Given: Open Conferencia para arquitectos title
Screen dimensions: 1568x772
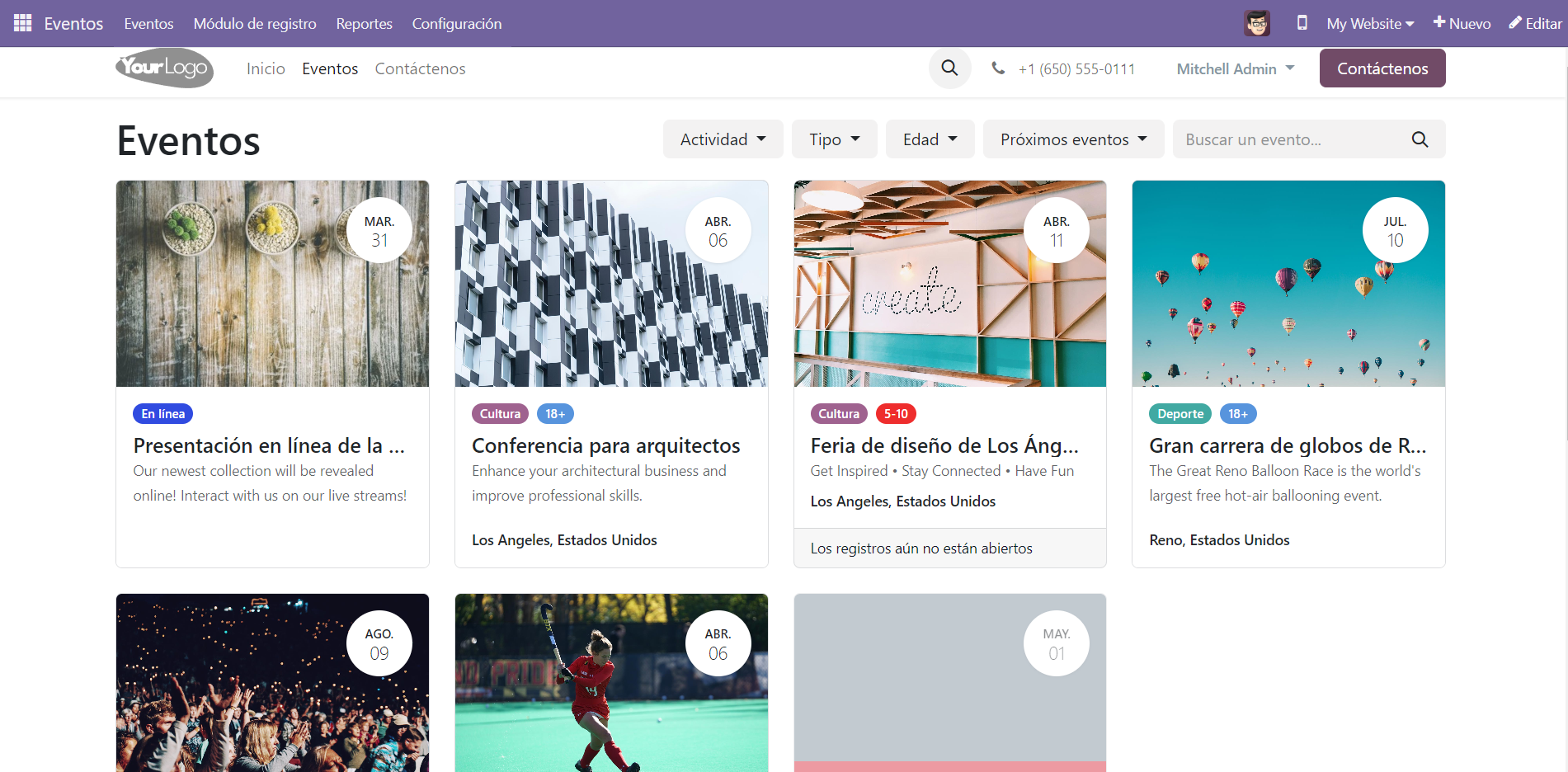Looking at the screenshot, I should click(606, 445).
